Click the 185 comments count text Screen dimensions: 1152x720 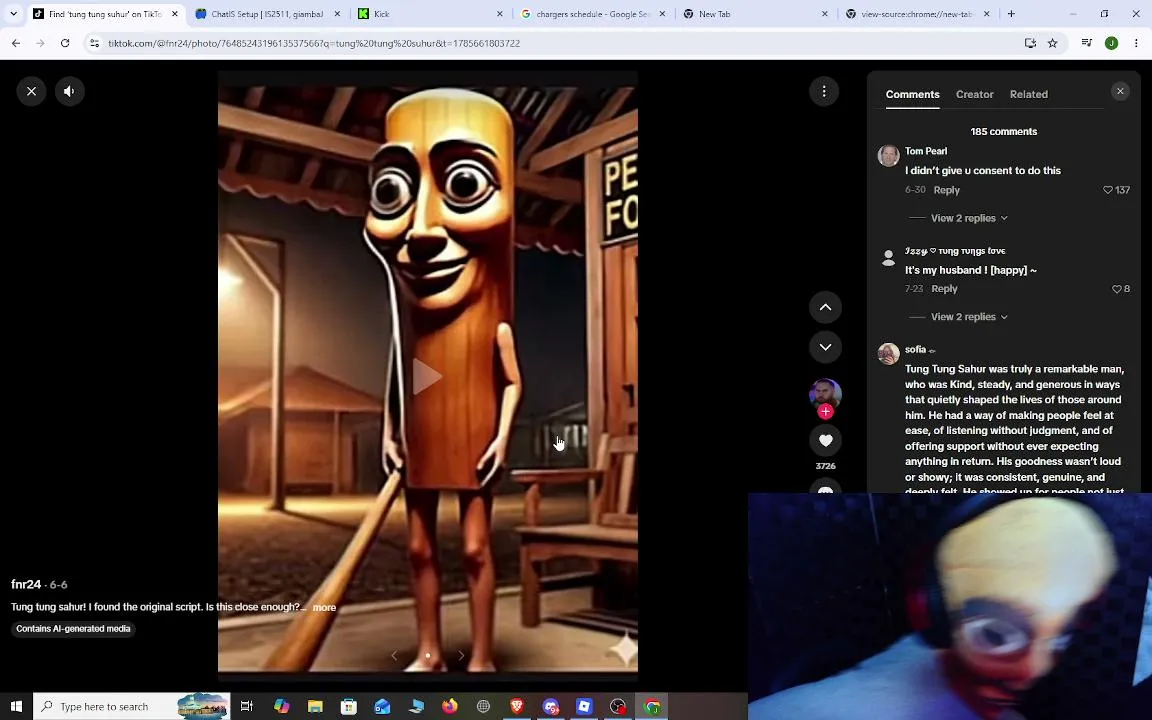(x=1004, y=132)
